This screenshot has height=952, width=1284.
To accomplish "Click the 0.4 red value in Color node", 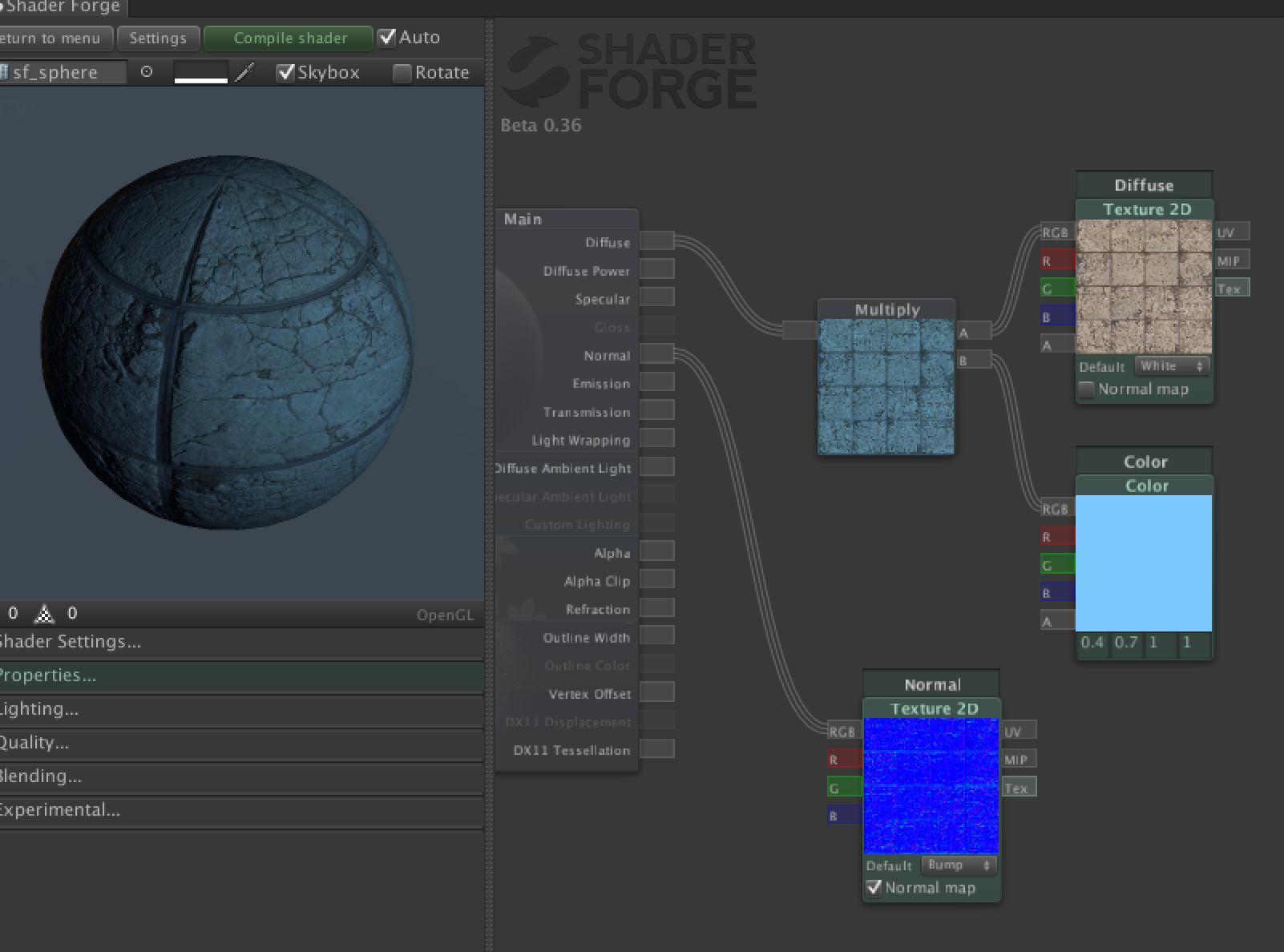I will coord(1092,643).
